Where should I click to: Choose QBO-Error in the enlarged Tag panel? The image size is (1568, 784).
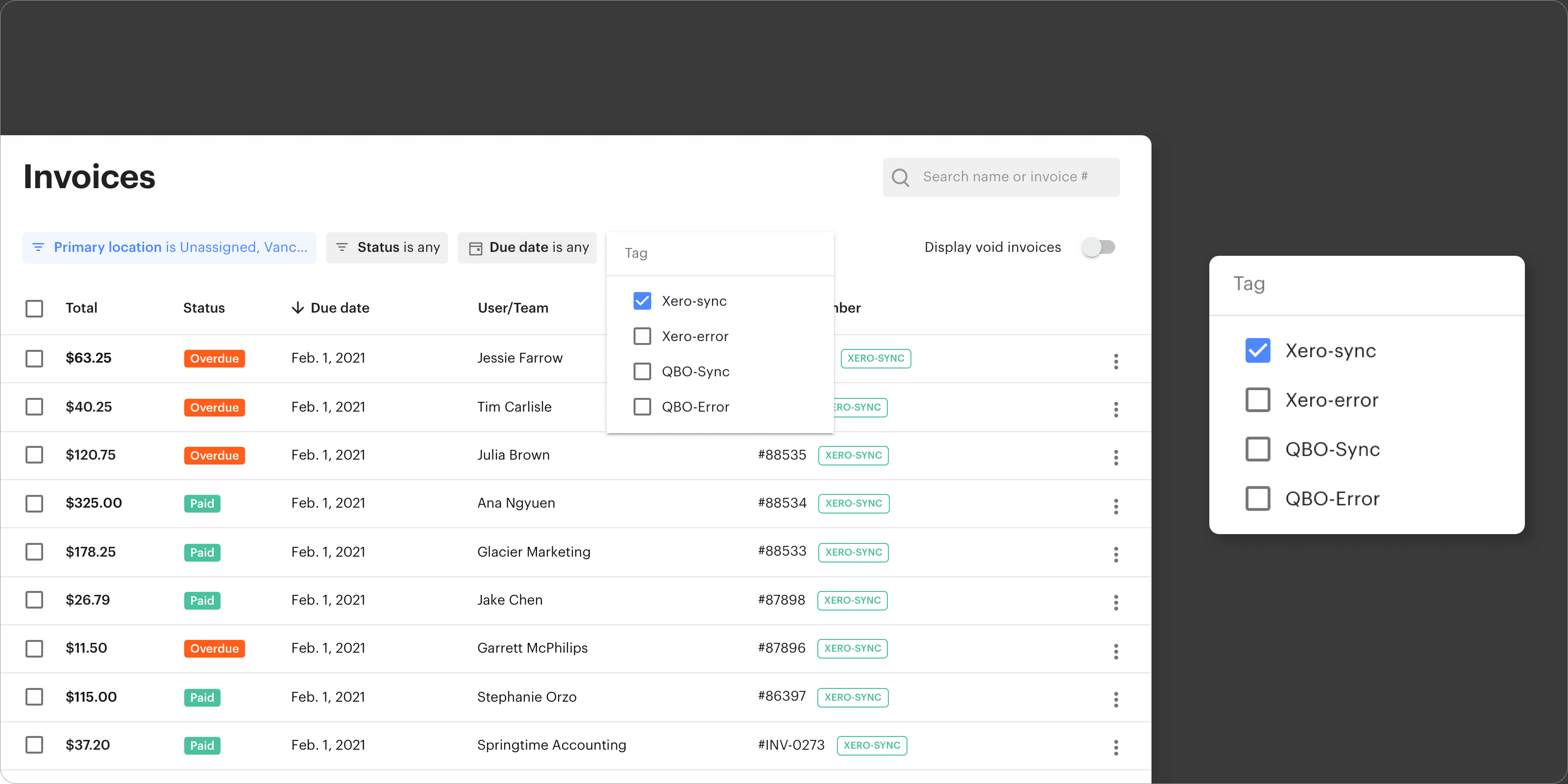(x=1257, y=498)
